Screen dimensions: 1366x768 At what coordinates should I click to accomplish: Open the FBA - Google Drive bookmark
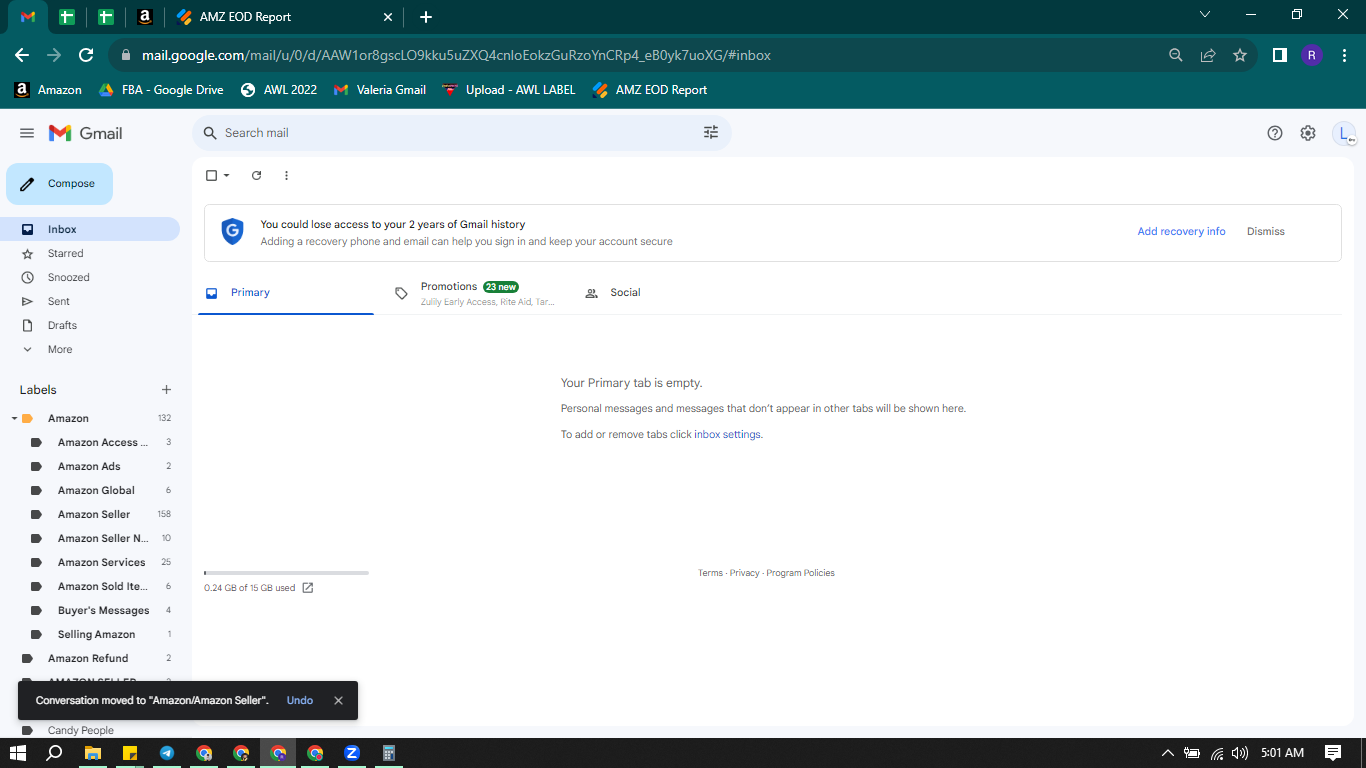pyautogui.click(x=161, y=90)
